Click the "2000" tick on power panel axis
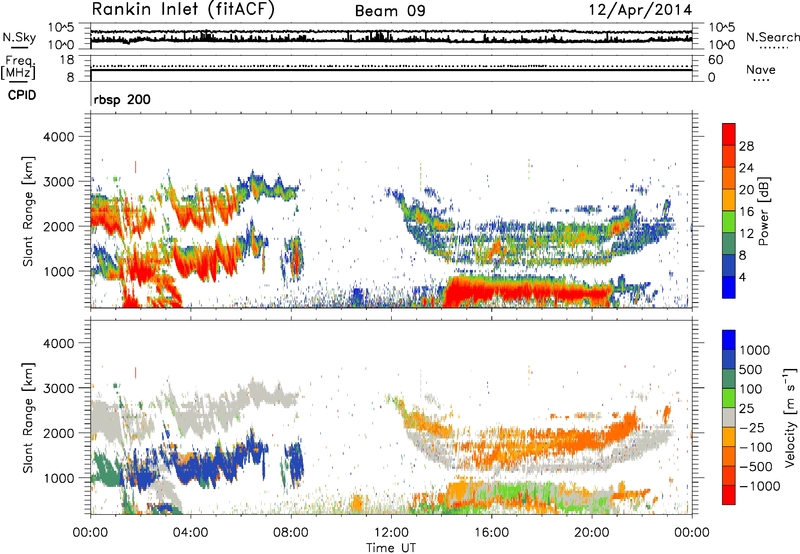Screen dimensions: 800x554 tap(58, 226)
